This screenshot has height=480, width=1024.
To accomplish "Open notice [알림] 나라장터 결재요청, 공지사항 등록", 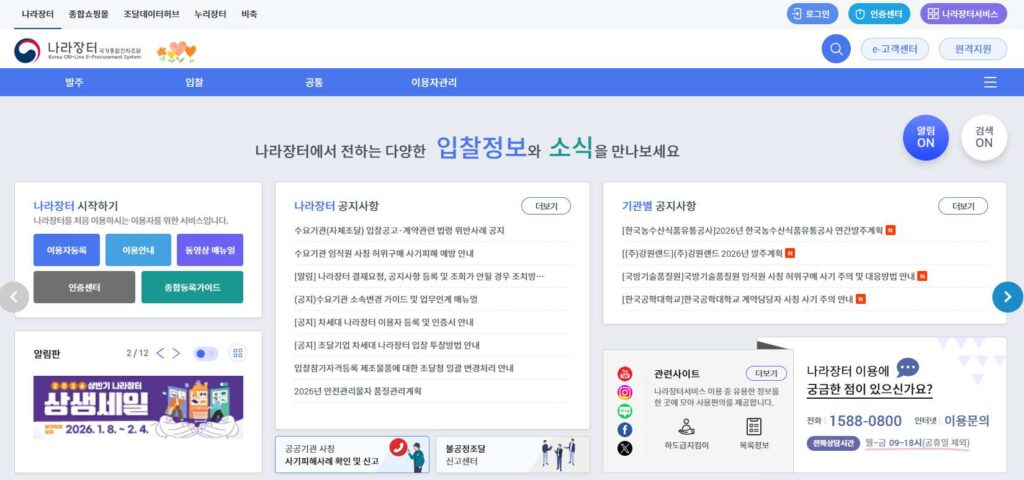I will pyautogui.click(x=419, y=276).
